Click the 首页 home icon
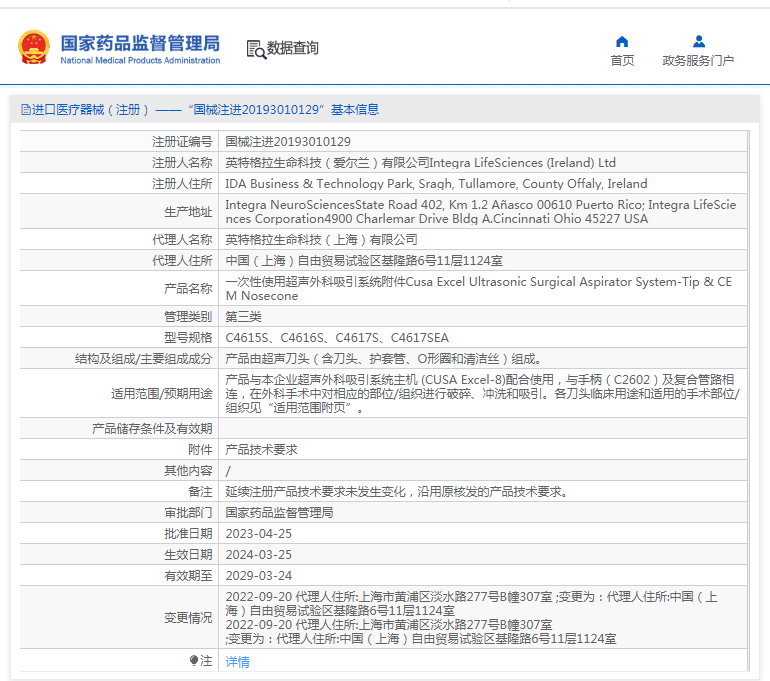770x681 pixels. pos(622,41)
